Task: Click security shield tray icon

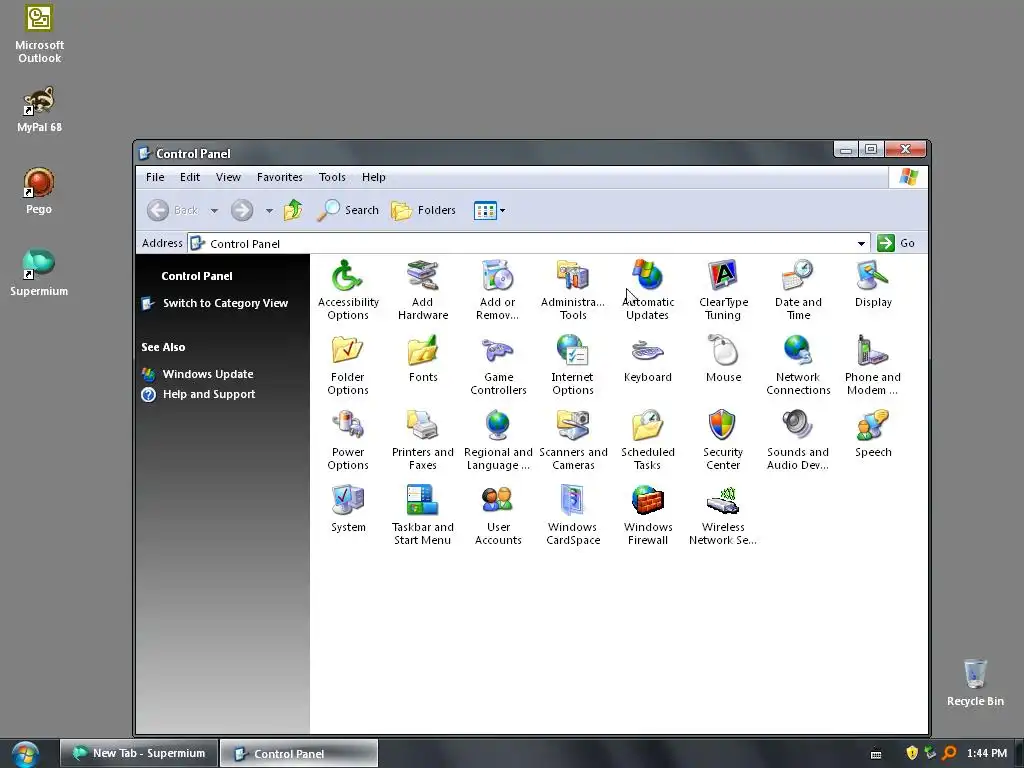Action: tap(912, 753)
